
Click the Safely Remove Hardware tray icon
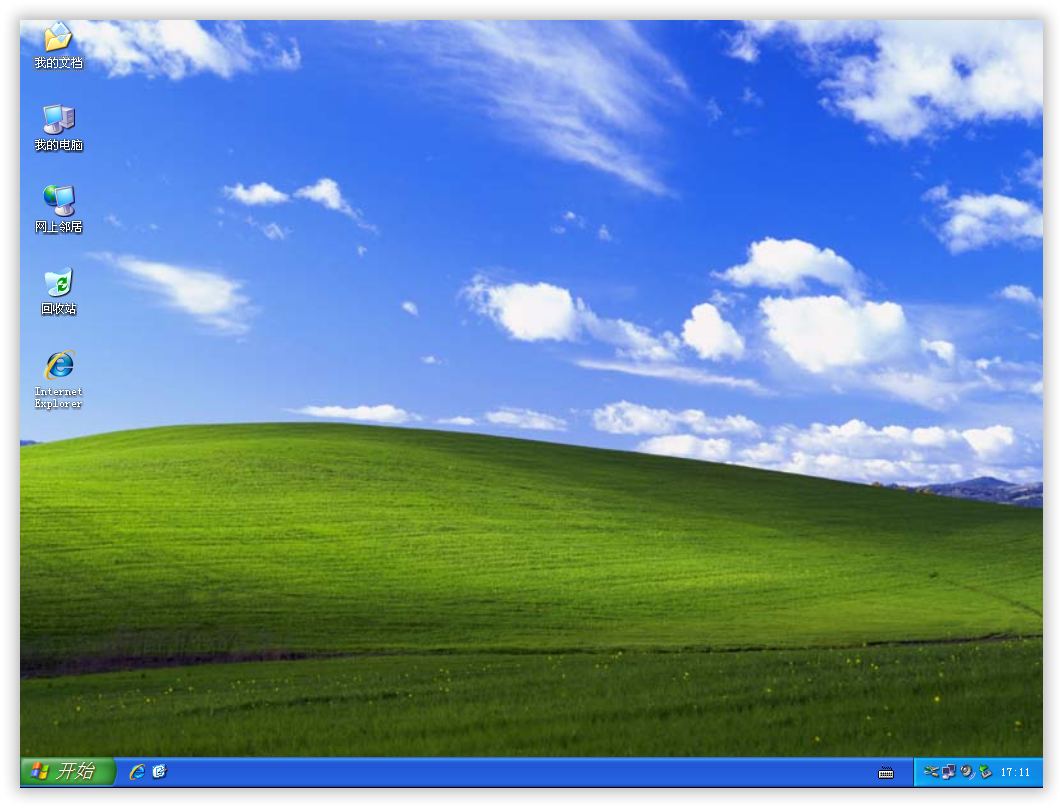coord(931,771)
